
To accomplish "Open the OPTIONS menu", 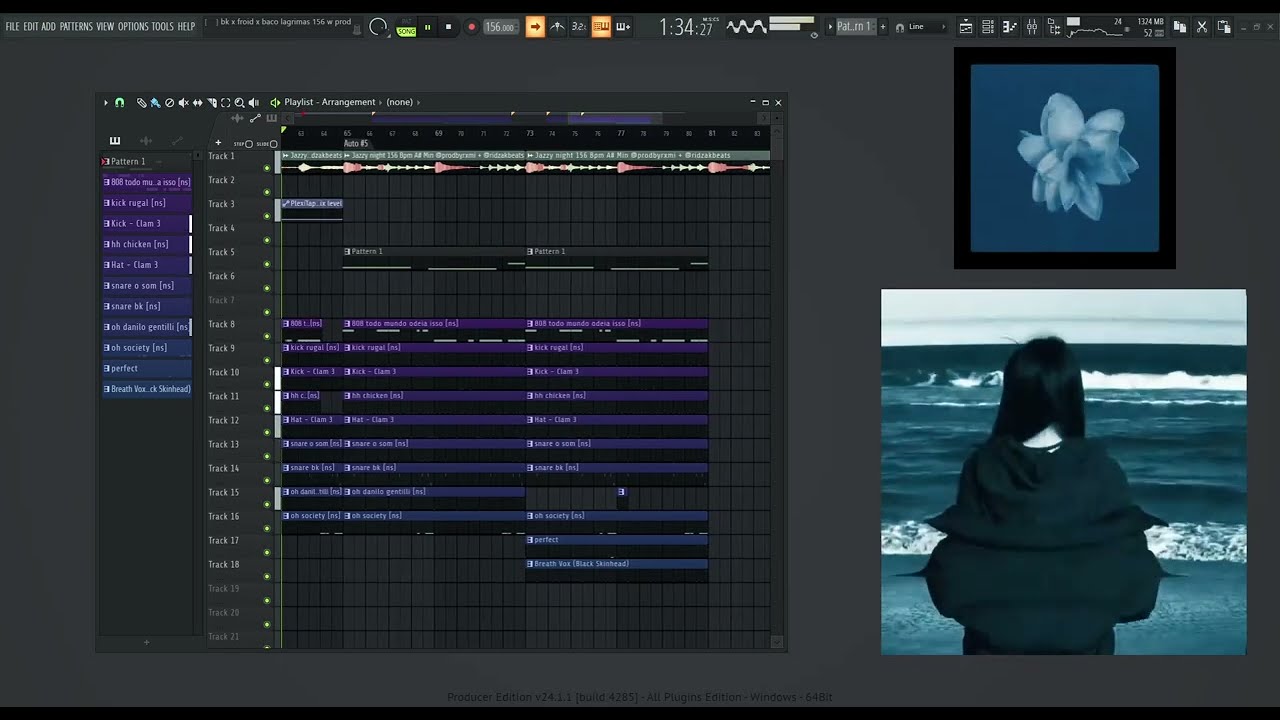I will pyautogui.click(x=133, y=27).
